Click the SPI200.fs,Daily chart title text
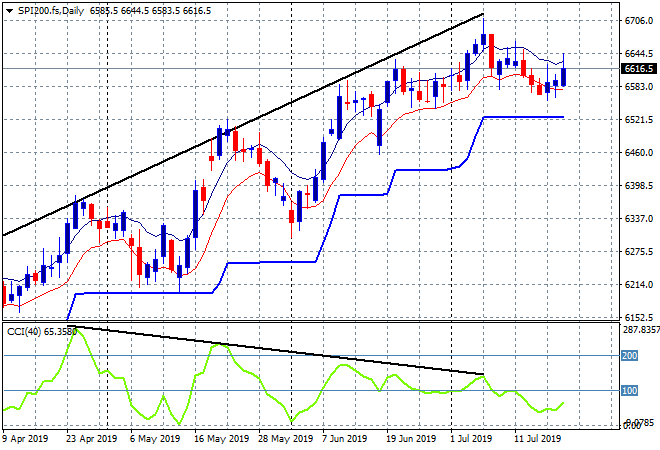 tap(51, 11)
